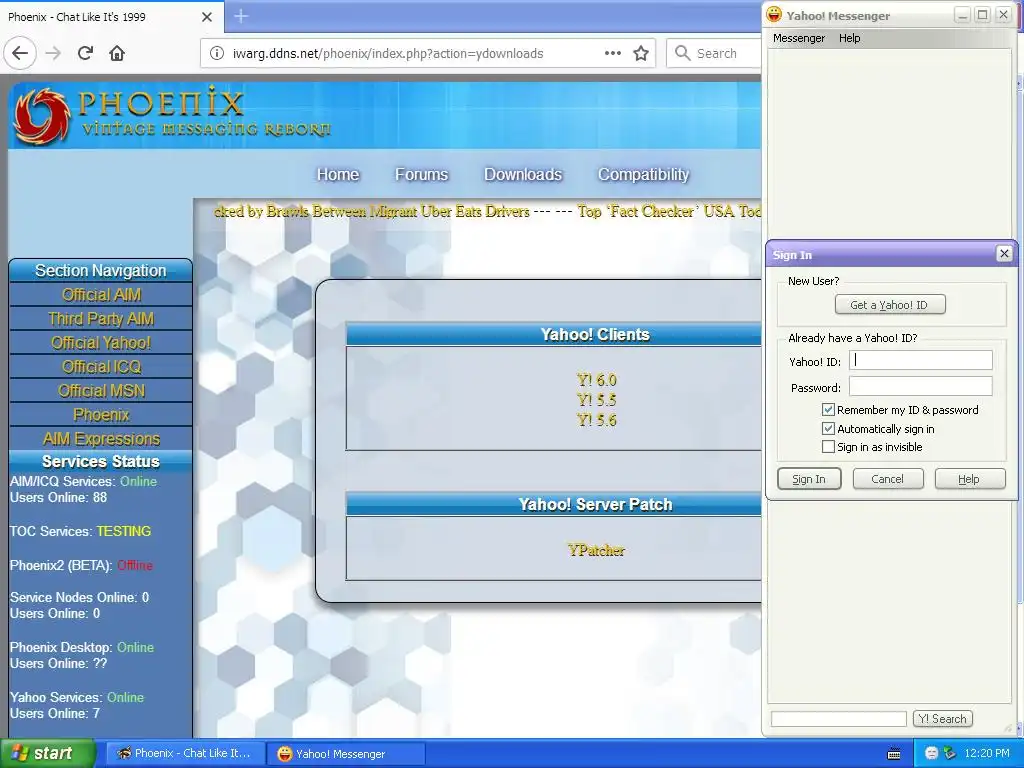1024x768 pixels.
Task: Open the Help menu in Yahoo! Messenger
Action: tap(850, 38)
